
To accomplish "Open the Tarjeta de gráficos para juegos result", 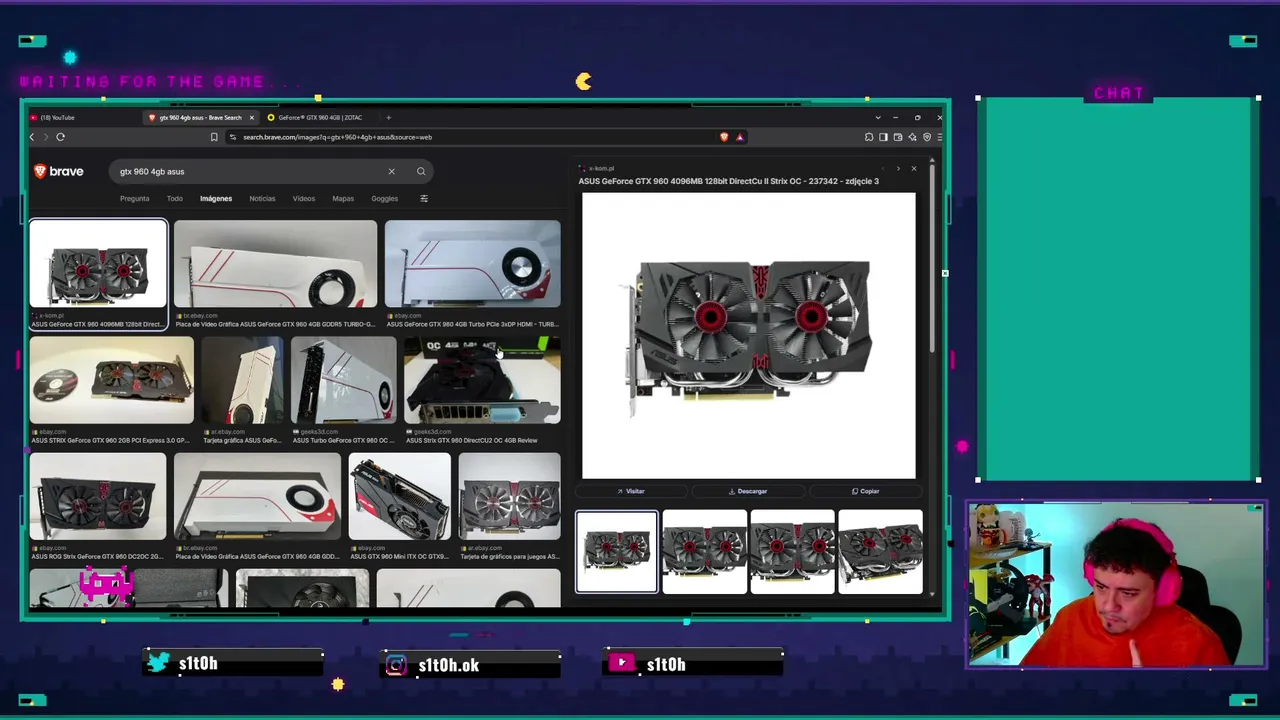I will pyautogui.click(x=509, y=506).
